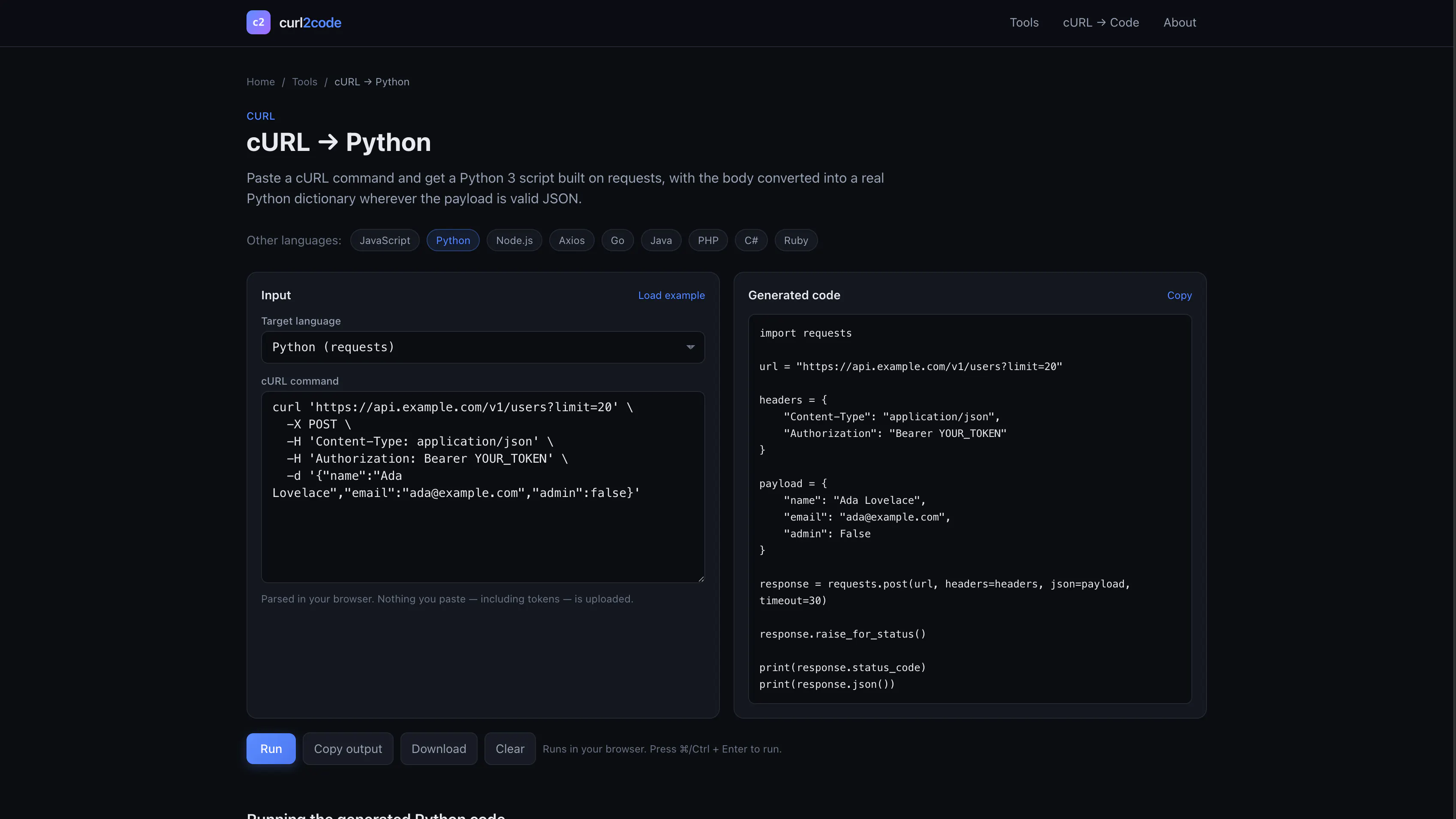This screenshot has width=1456, height=819.
Task: Click inside the generated code block
Action: coord(970,509)
